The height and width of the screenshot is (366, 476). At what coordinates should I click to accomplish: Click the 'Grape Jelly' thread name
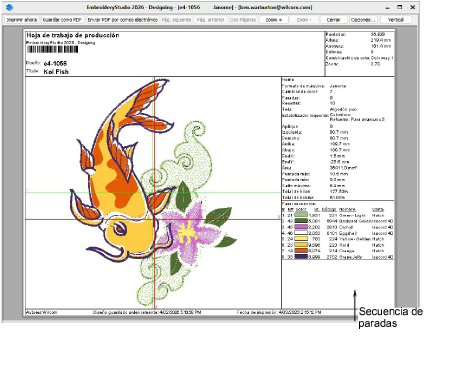(x=350, y=257)
